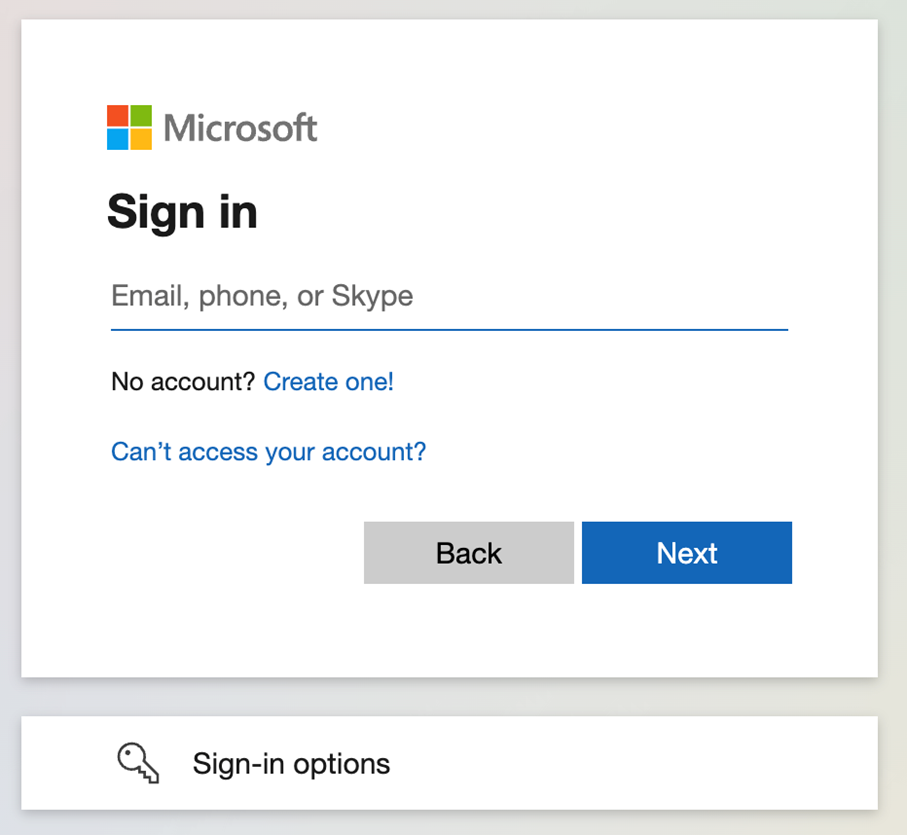Select the Sign-in options label text
907x835 pixels.
pyautogui.click(x=292, y=764)
